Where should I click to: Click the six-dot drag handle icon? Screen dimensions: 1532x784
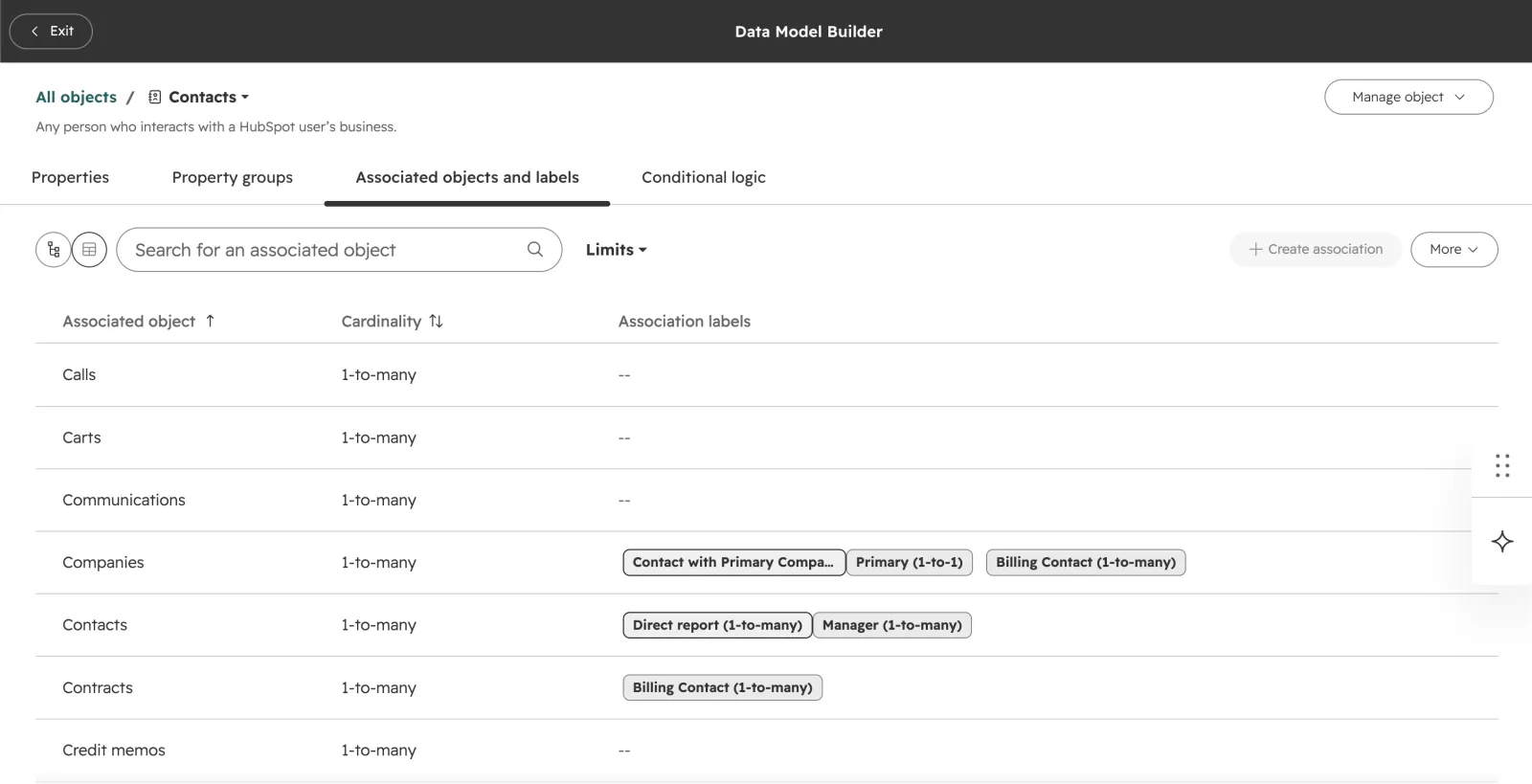click(1502, 466)
